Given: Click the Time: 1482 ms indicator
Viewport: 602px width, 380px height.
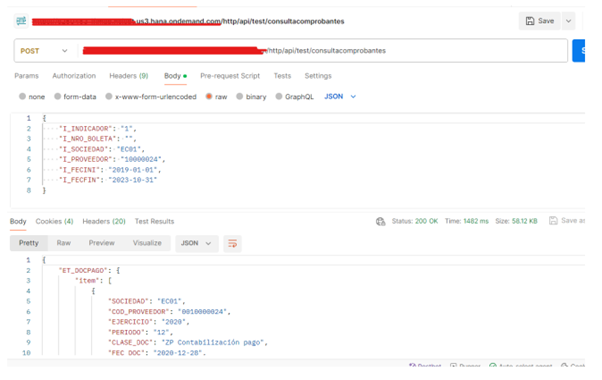Looking at the screenshot, I should (466, 221).
